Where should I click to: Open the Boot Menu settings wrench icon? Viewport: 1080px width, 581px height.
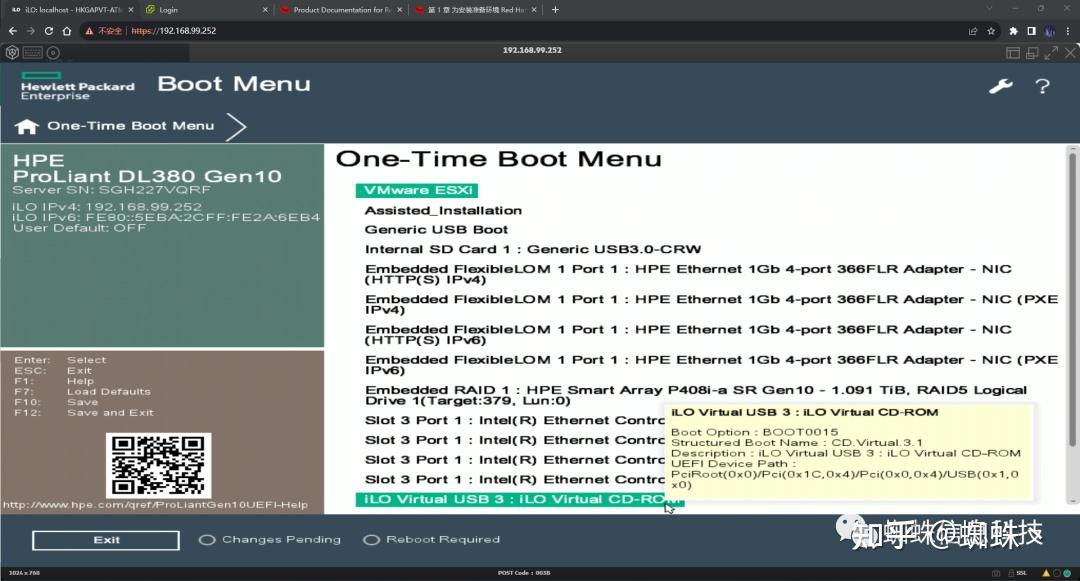click(x=1001, y=86)
